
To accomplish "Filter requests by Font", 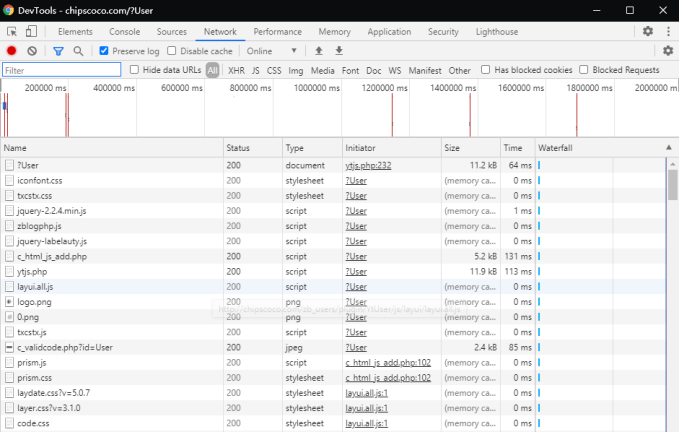I will coord(350,70).
